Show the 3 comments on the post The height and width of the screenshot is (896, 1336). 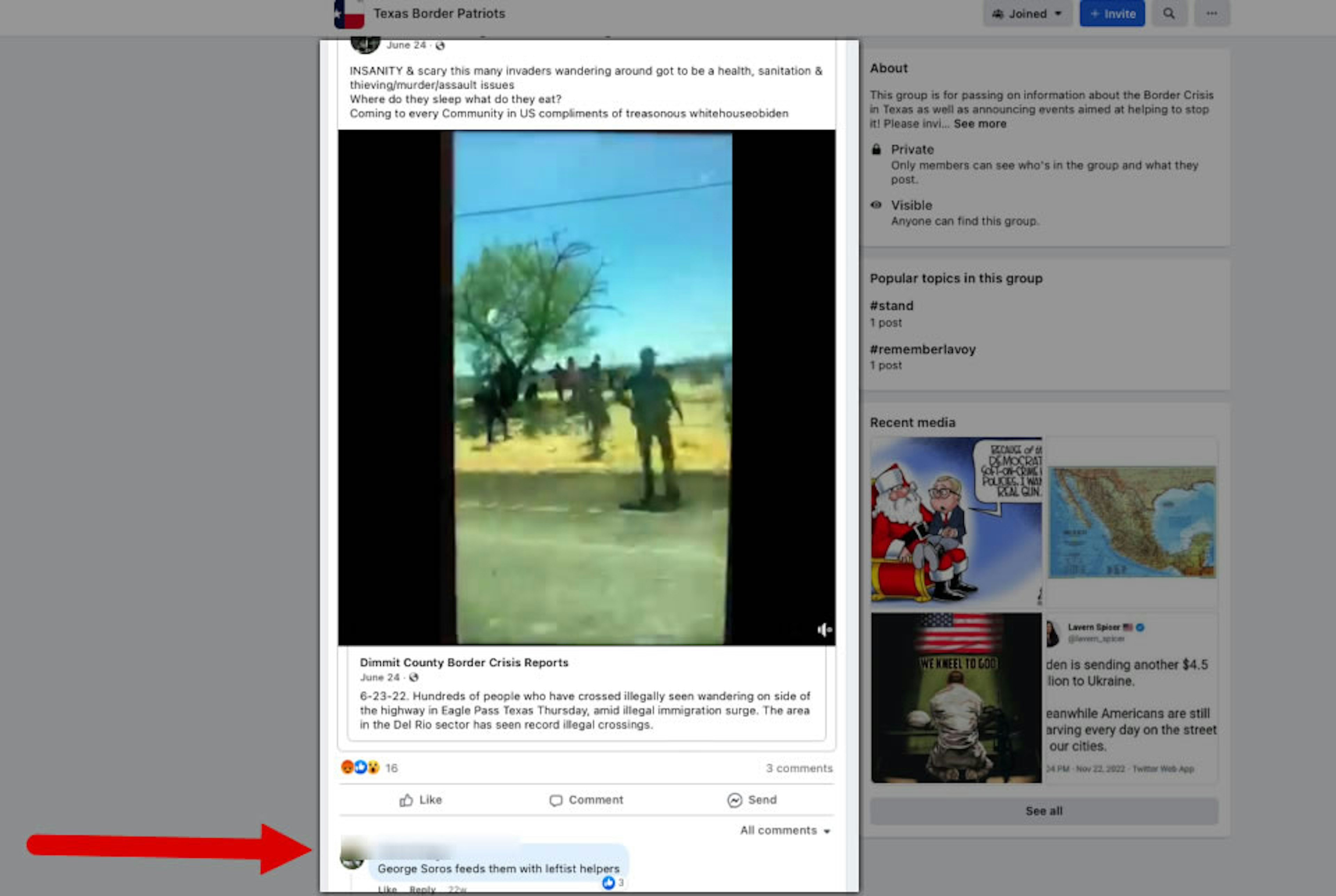799,768
